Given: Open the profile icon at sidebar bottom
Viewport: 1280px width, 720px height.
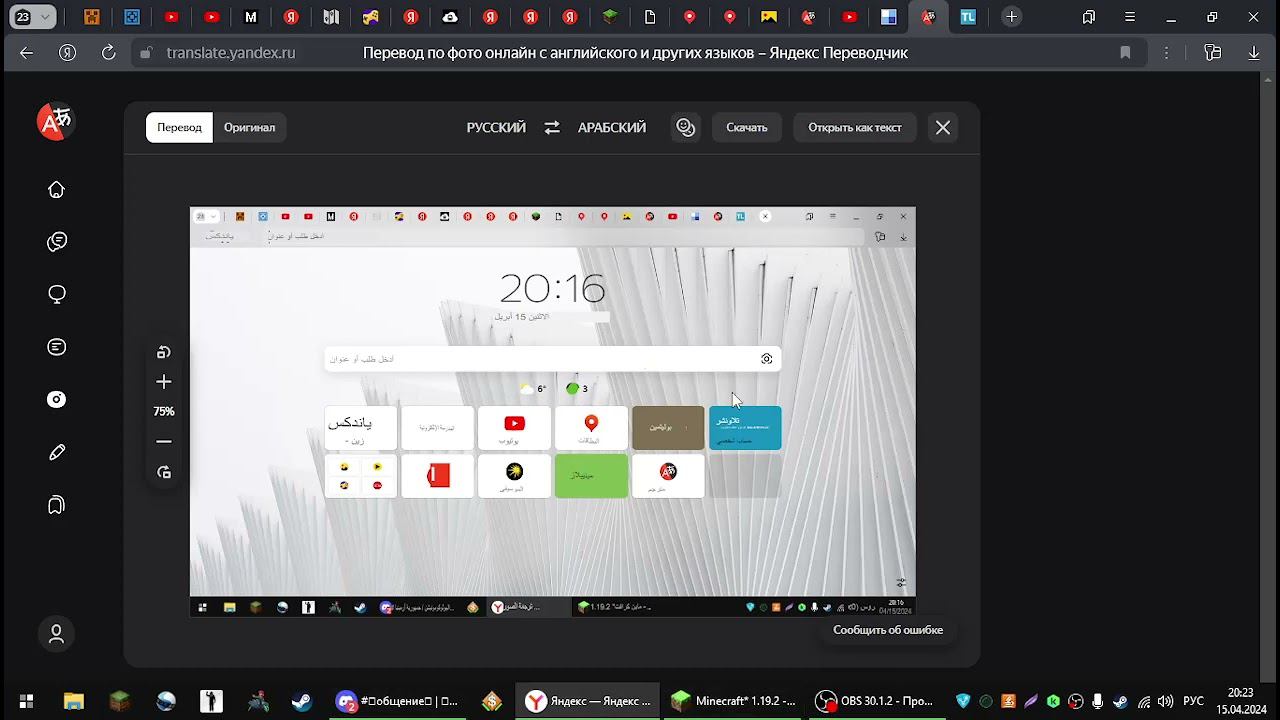Looking at the screenshot, I should tap(56, 634).
